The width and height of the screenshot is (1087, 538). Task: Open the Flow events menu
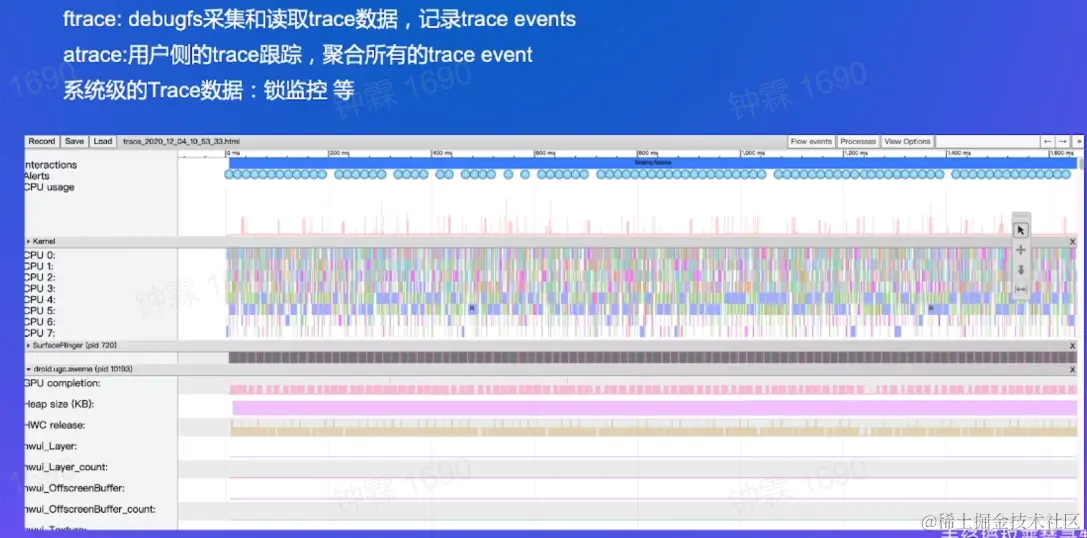[x=811, y=141]
